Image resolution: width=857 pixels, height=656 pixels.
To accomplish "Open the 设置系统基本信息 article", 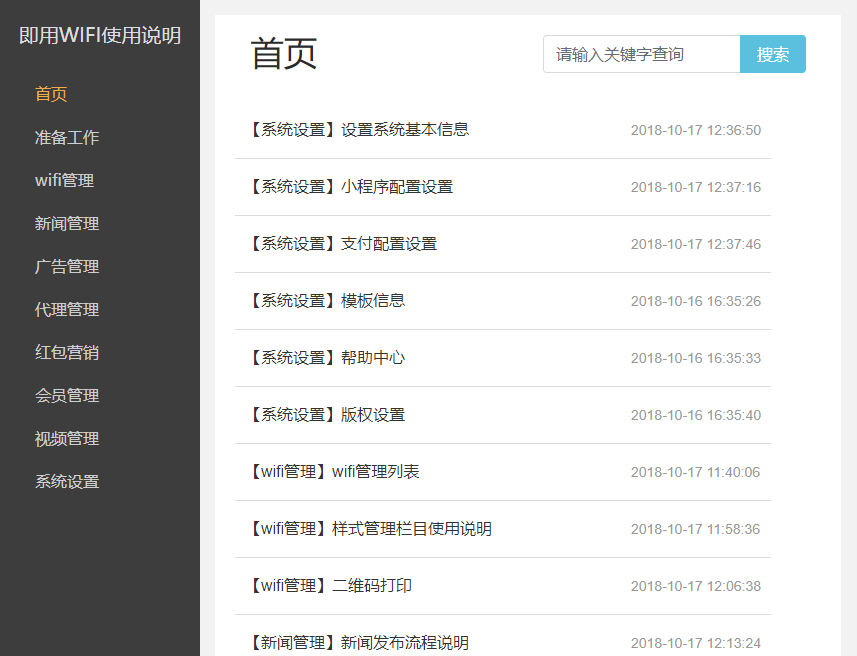I will [x=358, y=129].
